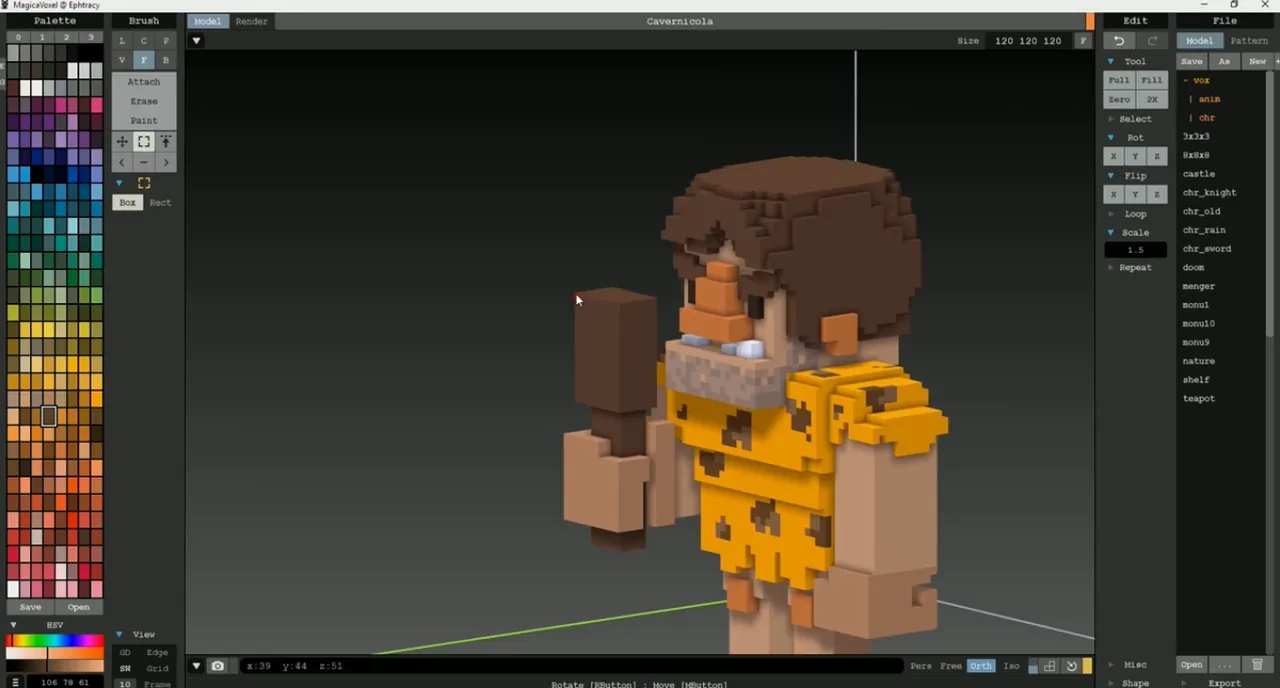
Task: Switch camera to Pers projection
Action: point(920,666)
